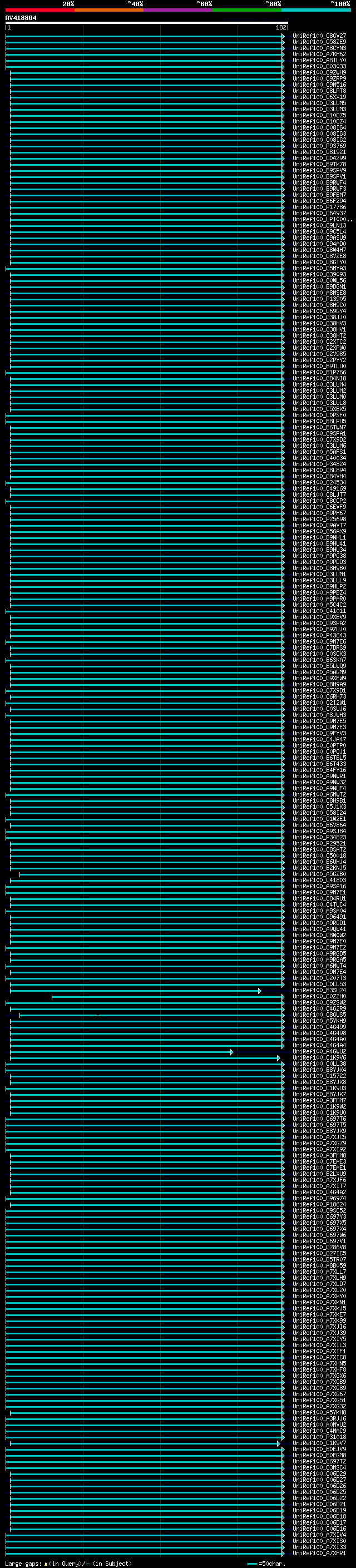Select hit label UniRef100_A4GWU2
The image size is (356, 1568).
click(319, 1051)
